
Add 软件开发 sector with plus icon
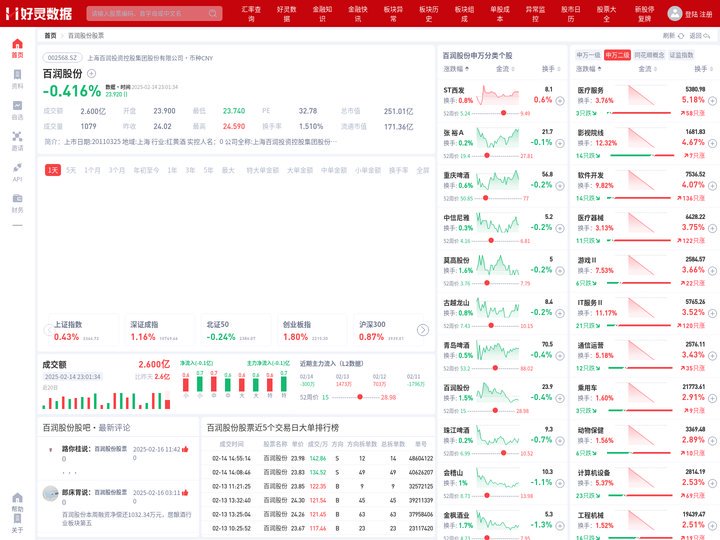712,186
